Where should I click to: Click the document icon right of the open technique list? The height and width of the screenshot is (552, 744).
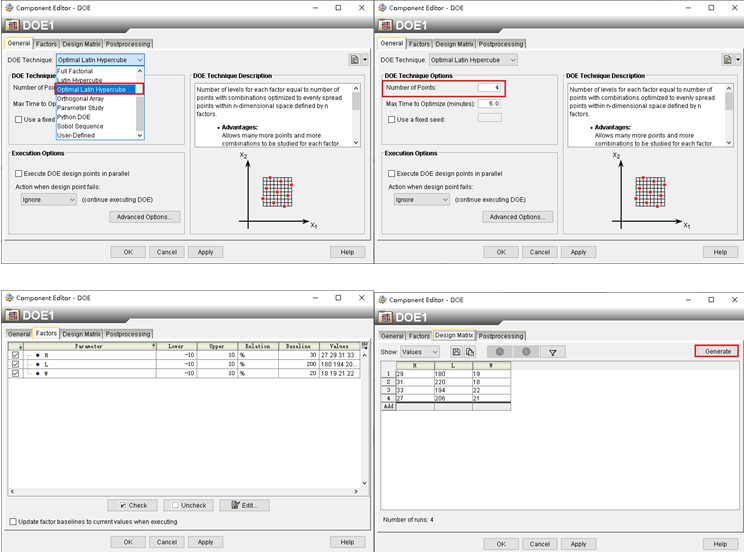pos(354,60)
